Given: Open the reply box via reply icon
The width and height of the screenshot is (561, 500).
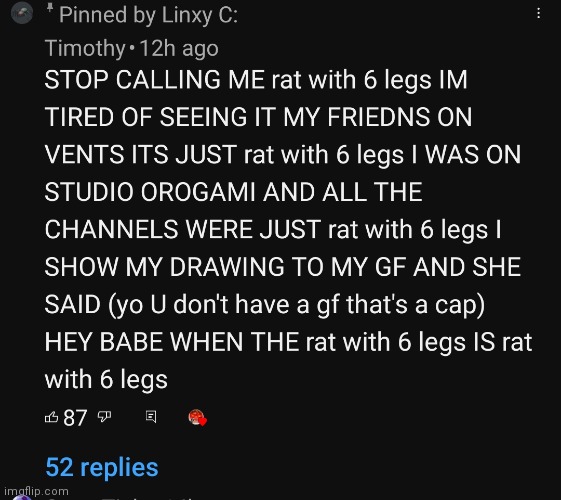Looking at the screenshot, I should (x=151, y=417).
